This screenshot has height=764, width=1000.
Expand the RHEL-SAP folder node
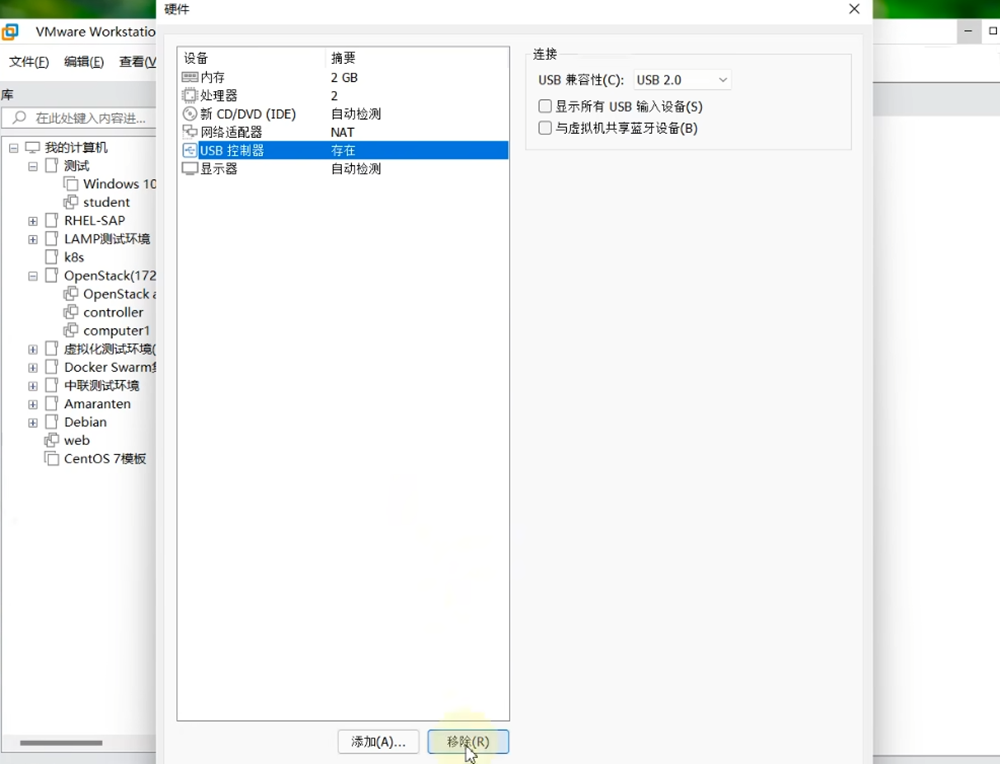[33, 221]
